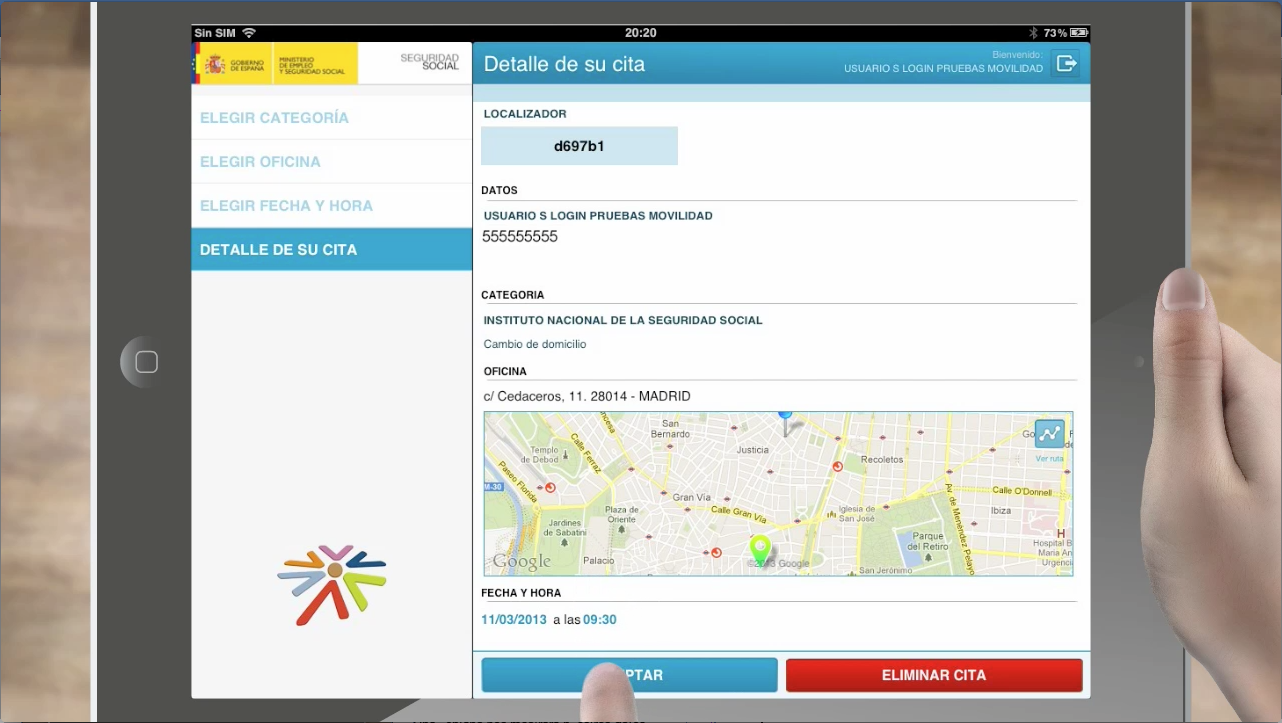Tap the colorful starburst logo in sidebar
The height and width of the screenshot is (723, 1282).
click(332, 584)
